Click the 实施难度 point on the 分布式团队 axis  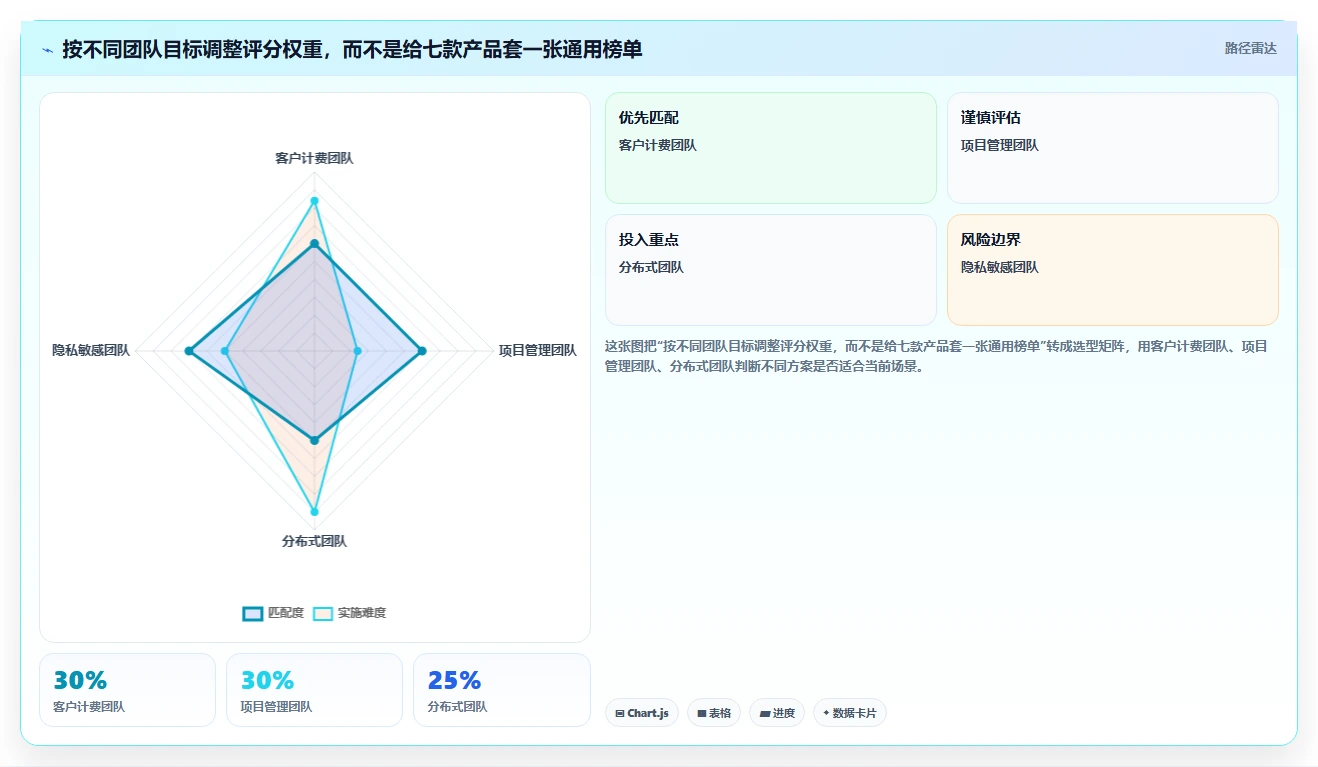(x=314, y=512)
